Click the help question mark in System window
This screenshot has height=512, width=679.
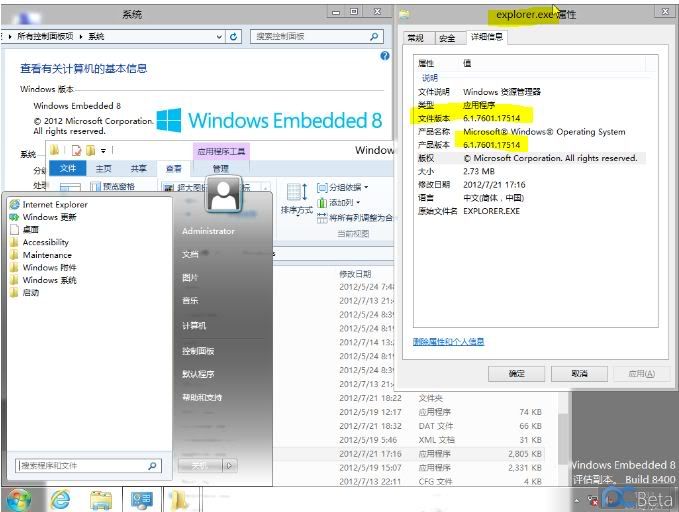(385, 56)
